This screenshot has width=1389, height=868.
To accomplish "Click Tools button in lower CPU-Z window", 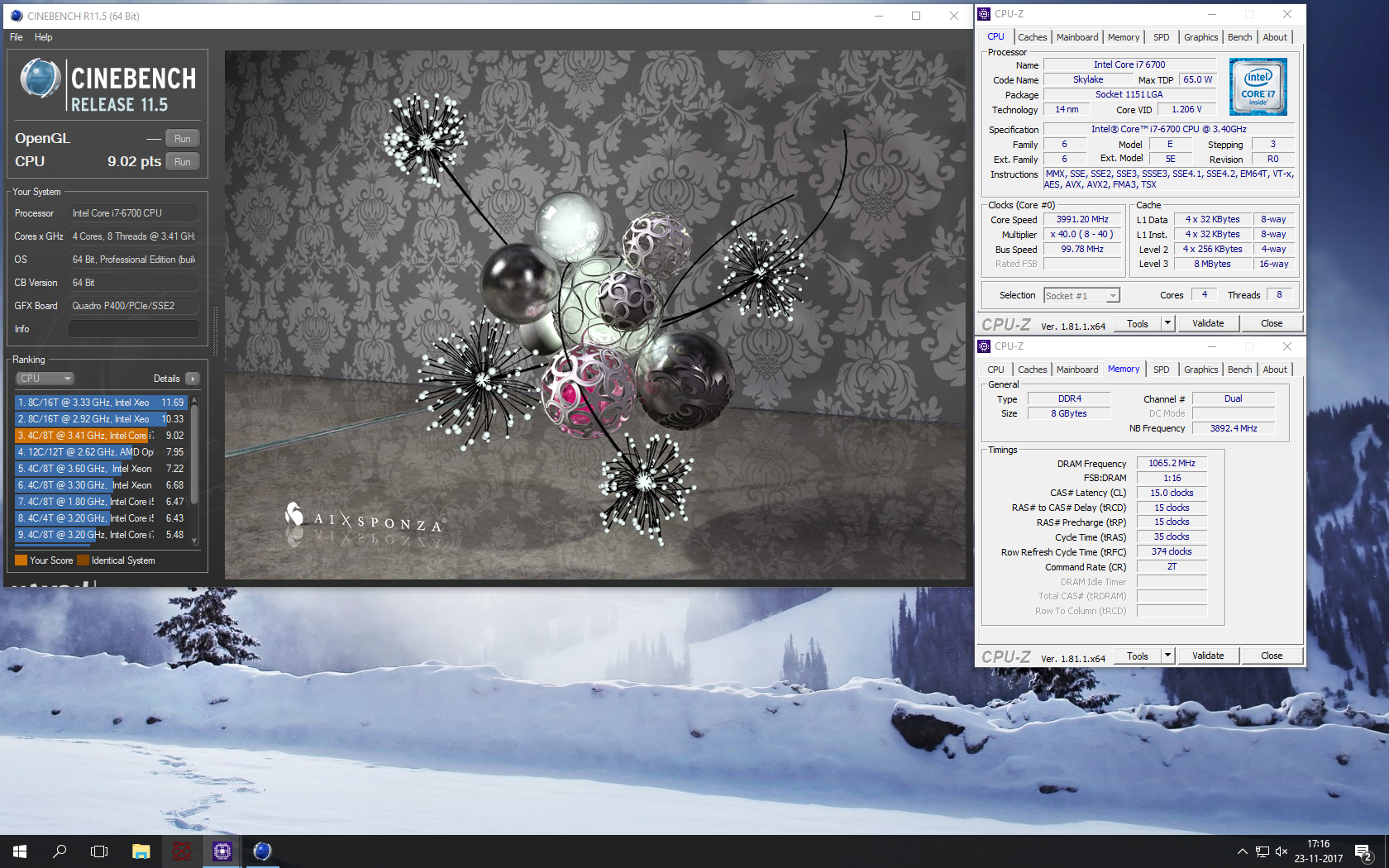I will (1138, 656).
